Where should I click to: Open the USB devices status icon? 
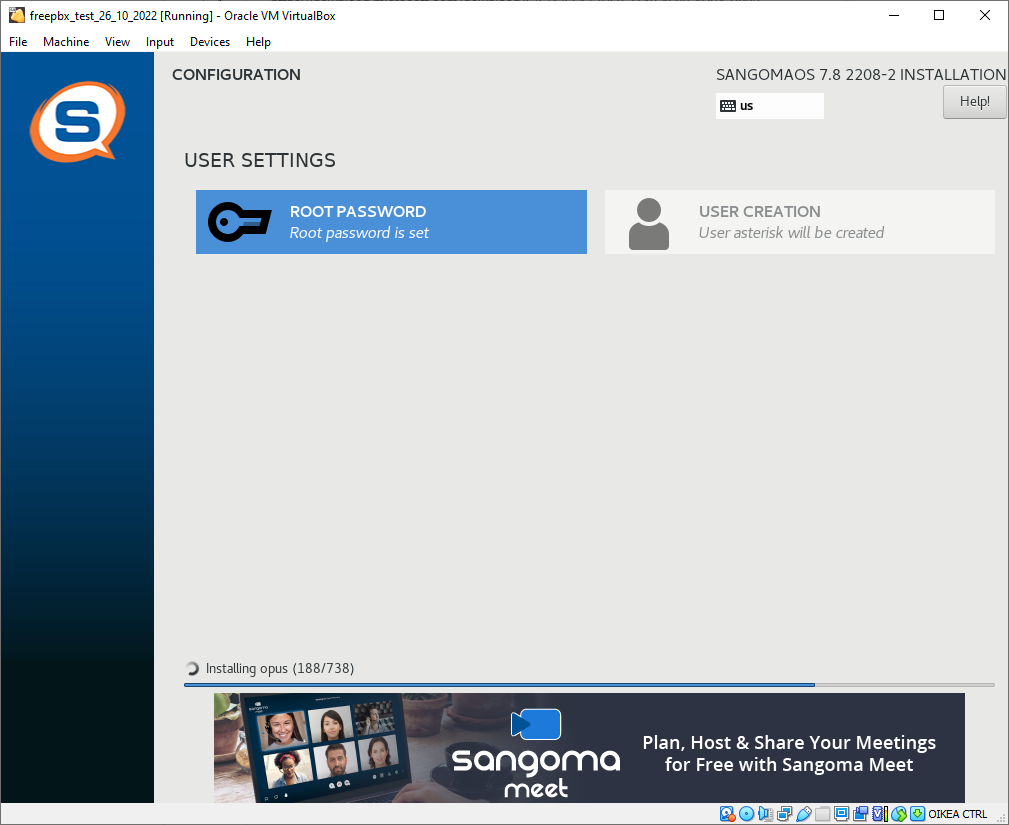point(804,814)
